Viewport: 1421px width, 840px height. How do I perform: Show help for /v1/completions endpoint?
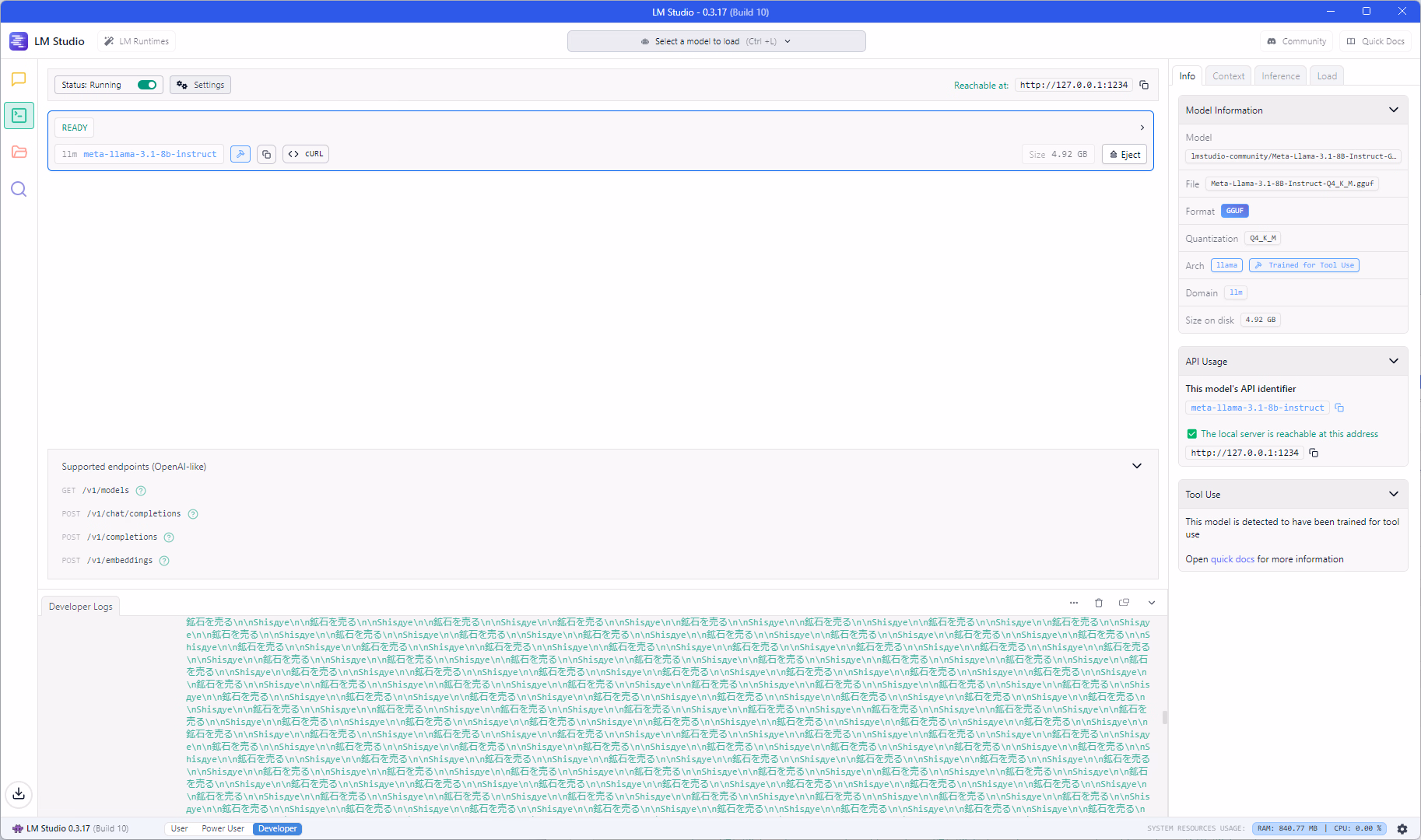(x=169, y=537)
